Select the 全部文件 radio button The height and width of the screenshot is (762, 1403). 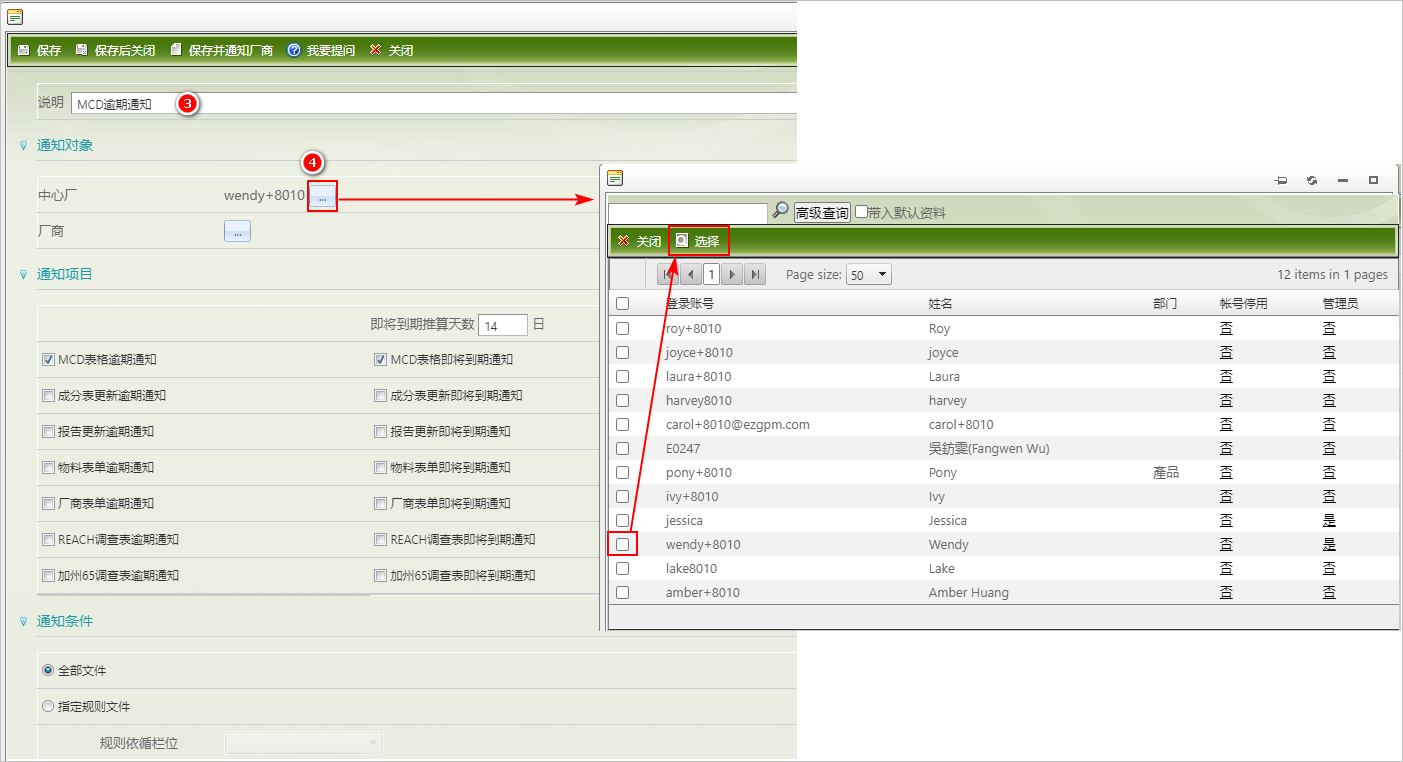[x=48, y=670]
